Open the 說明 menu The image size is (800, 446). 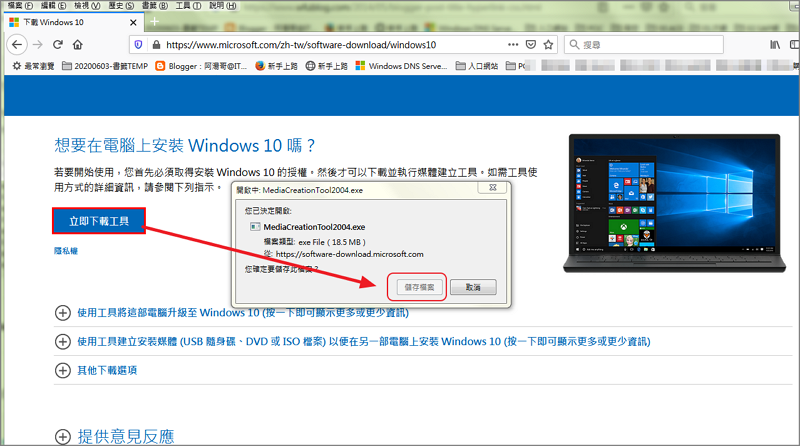tap(222, 6)
